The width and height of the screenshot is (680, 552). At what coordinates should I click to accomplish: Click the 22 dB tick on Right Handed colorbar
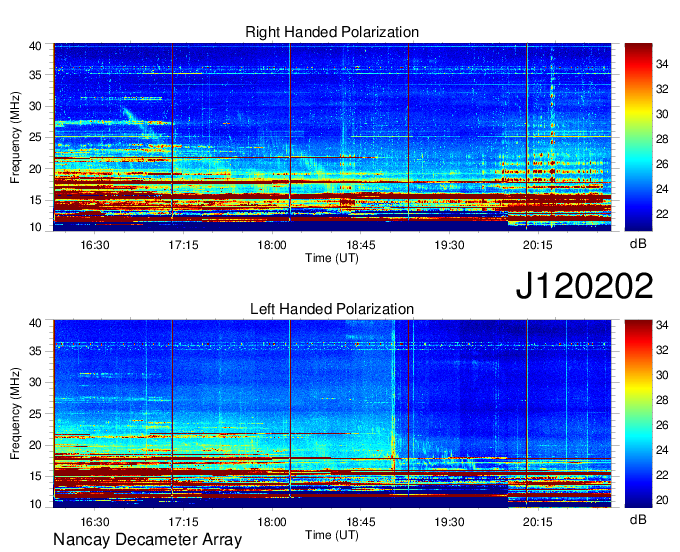tap(662, 214)
